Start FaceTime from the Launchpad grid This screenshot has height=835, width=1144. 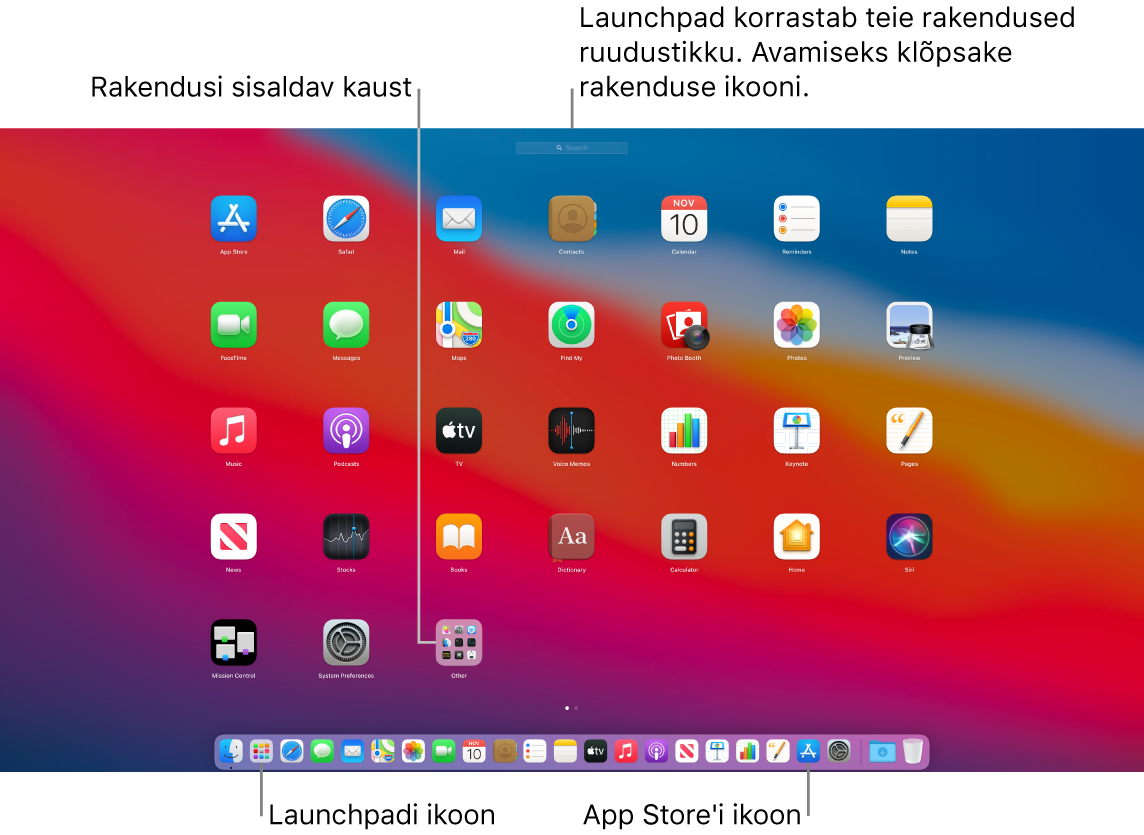click(x=233, y=325)
